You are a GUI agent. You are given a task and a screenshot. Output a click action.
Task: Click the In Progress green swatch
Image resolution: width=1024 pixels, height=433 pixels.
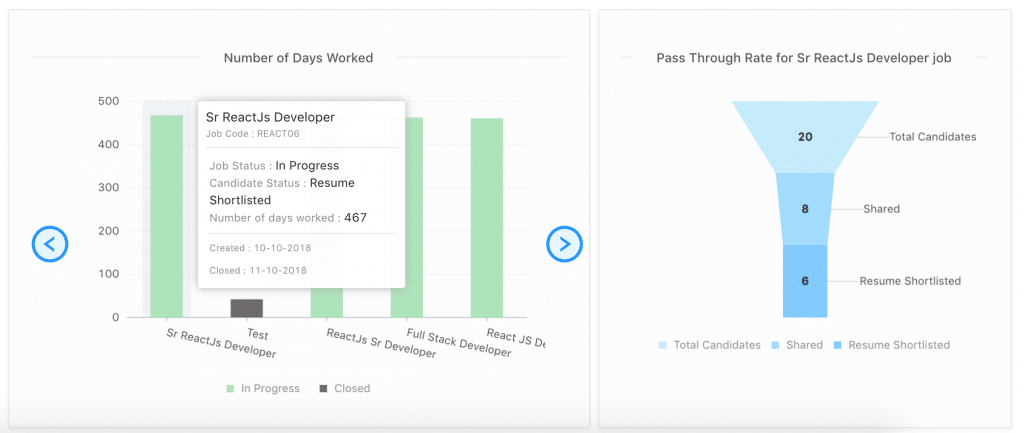click(230, 389)
